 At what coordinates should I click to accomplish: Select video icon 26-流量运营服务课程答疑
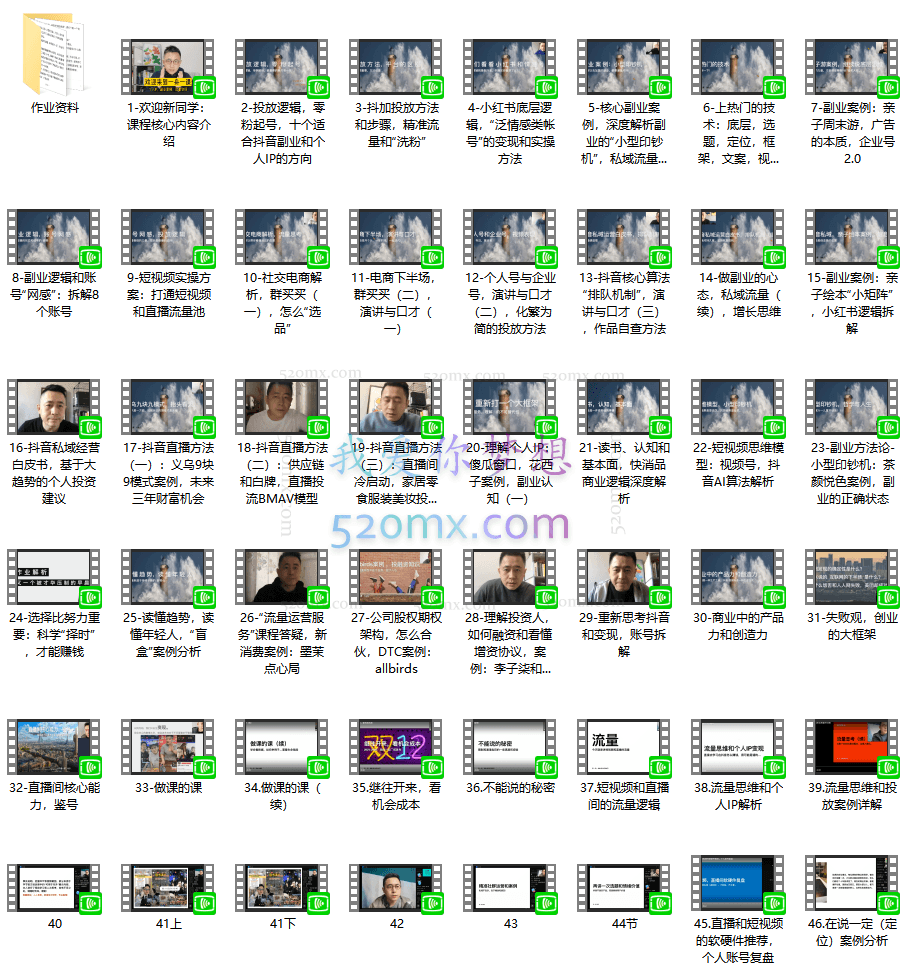click(x=282, y=577)
